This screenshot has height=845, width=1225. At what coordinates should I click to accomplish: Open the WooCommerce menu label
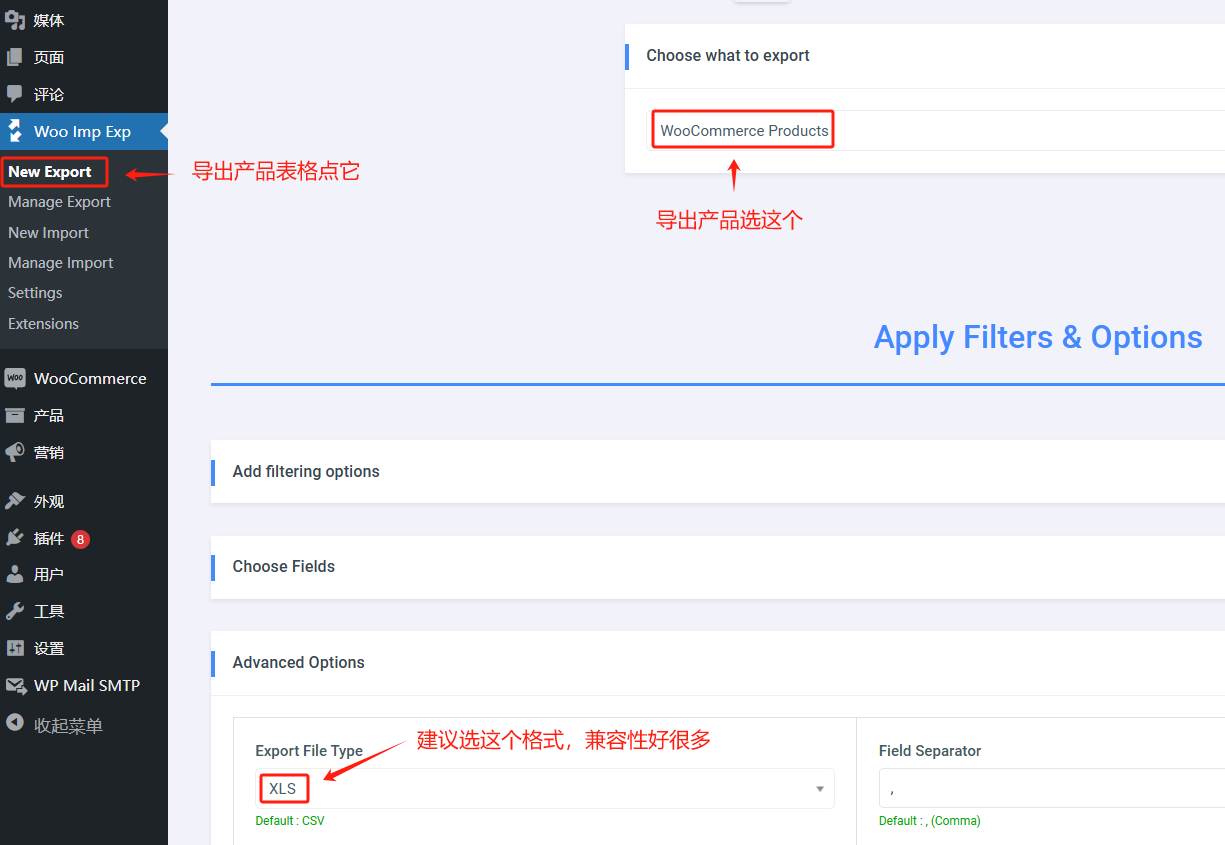[x=90, y=378]
